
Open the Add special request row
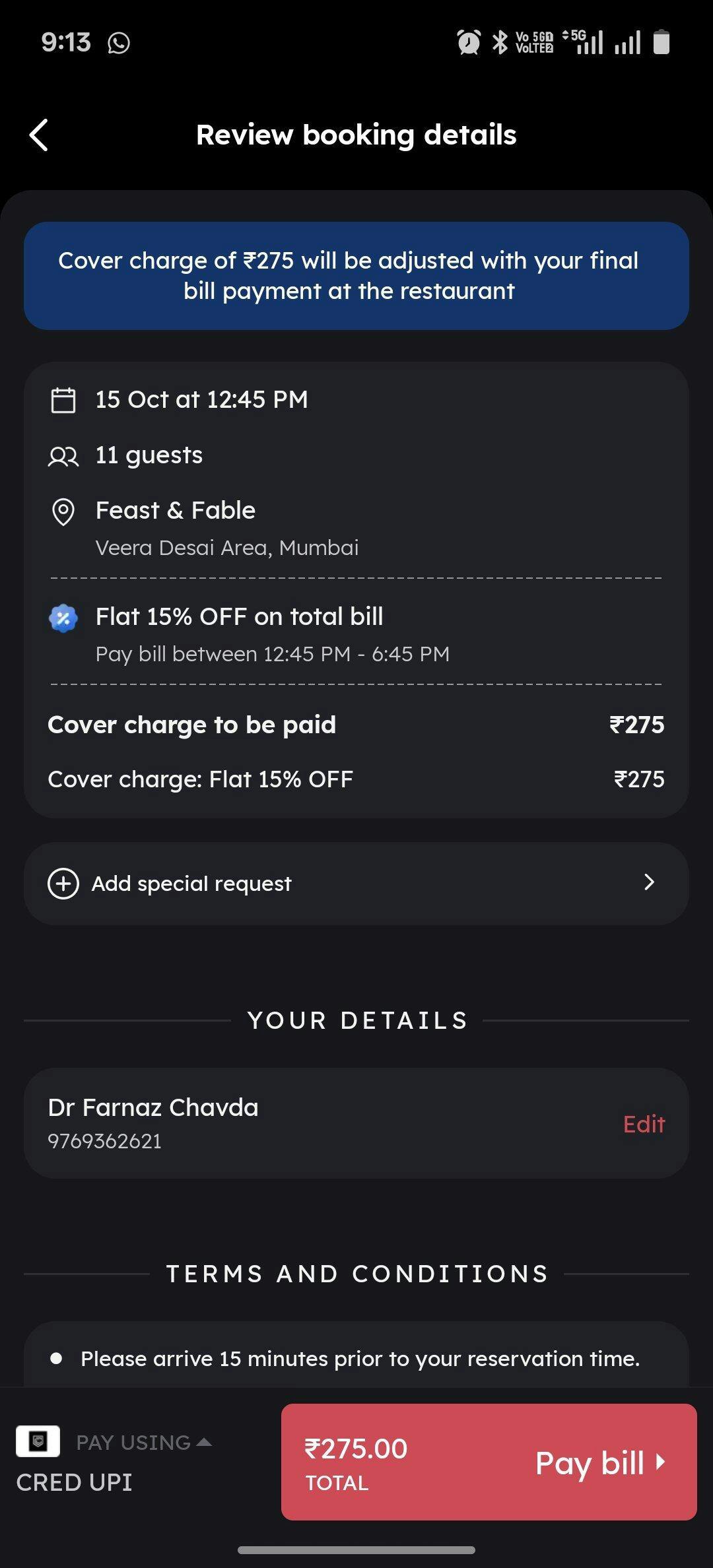coord(356,884)
